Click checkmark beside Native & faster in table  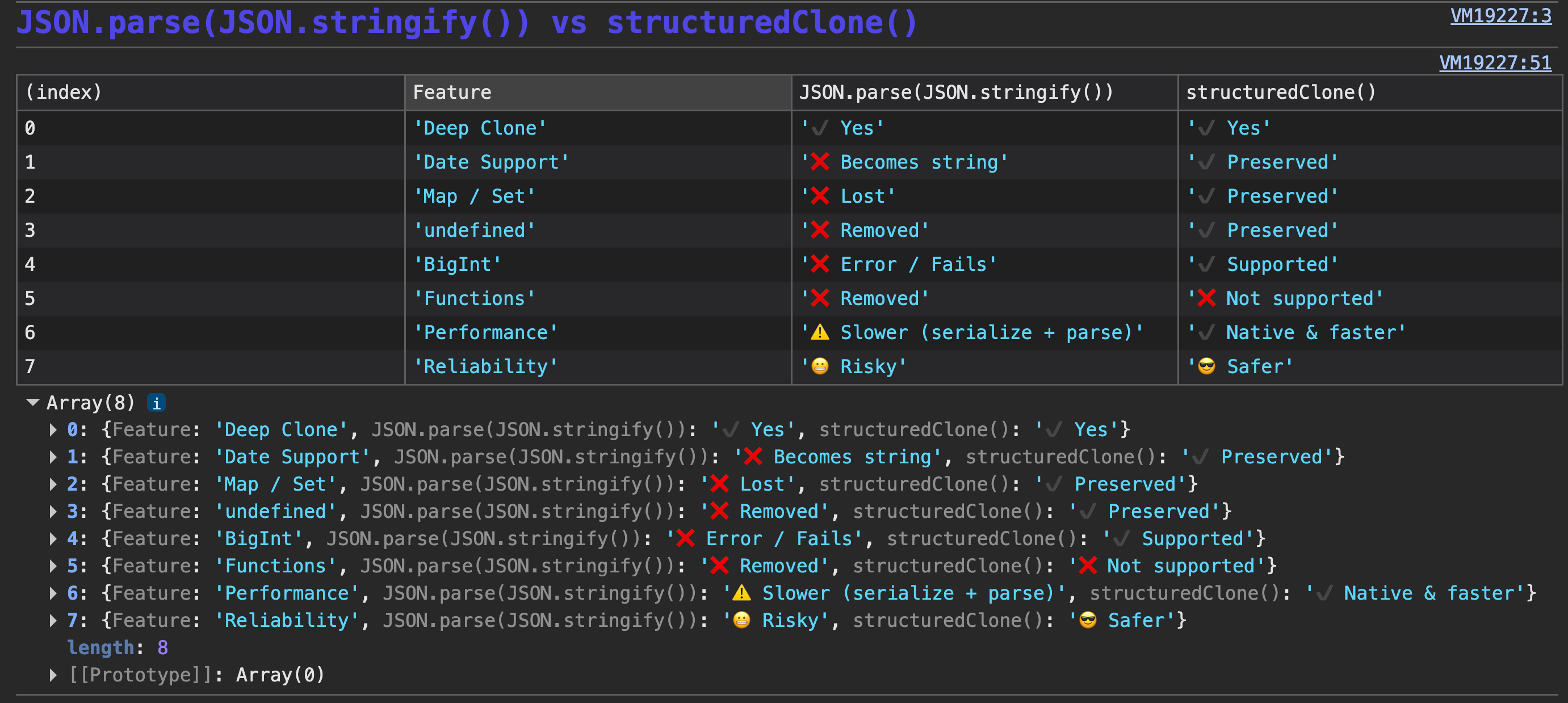coord(1206,332)
